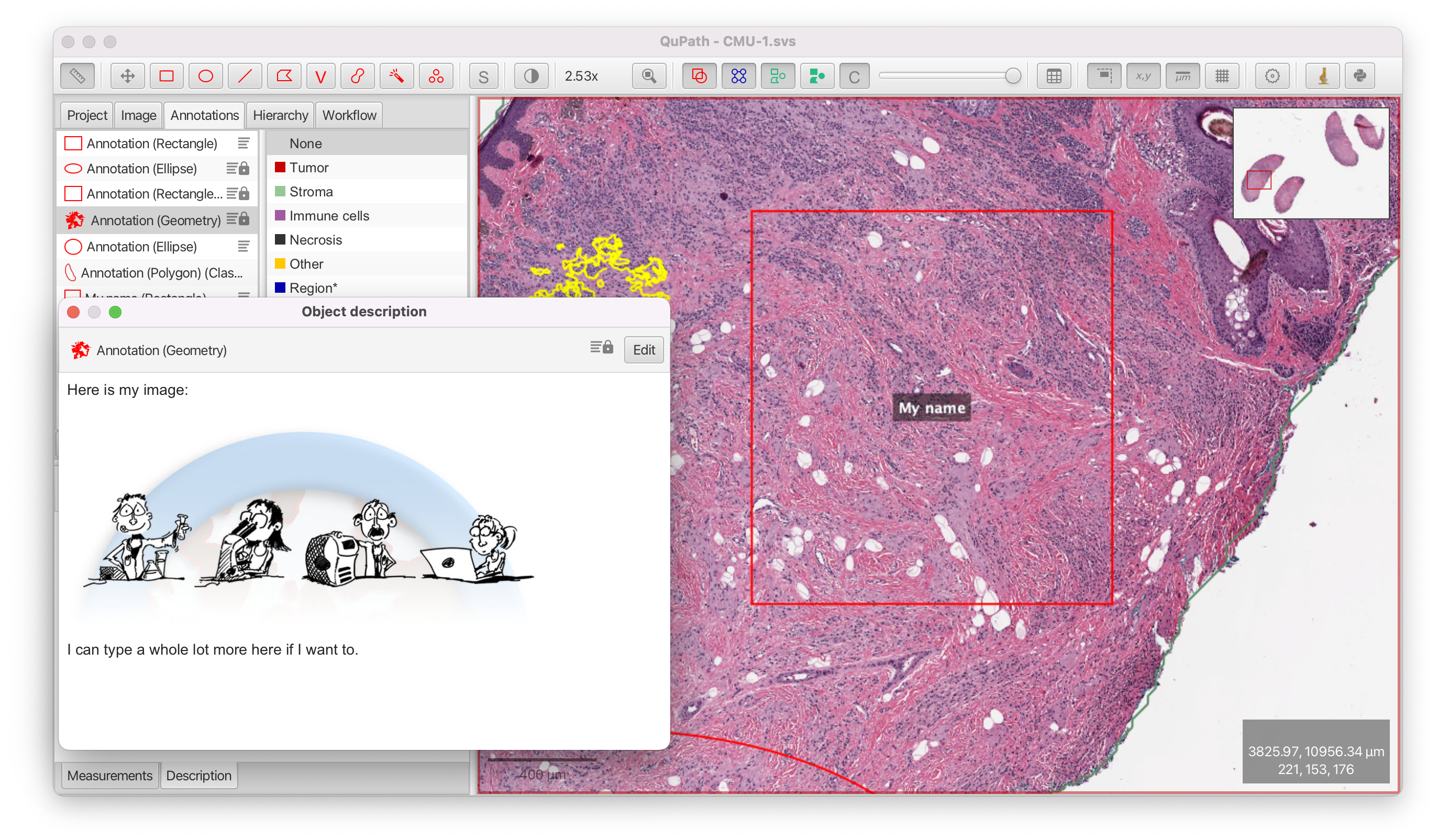This screenshot has width=1438, height=840.
Task: Click the slide overview thumbnail
Action: pos(1311,163)
